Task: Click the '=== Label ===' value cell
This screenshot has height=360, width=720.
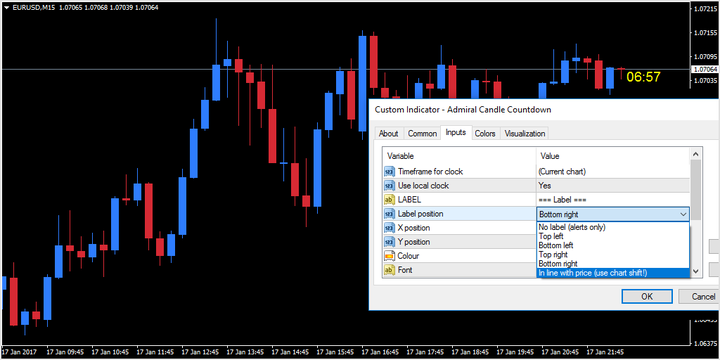Action: coord(613,200)
